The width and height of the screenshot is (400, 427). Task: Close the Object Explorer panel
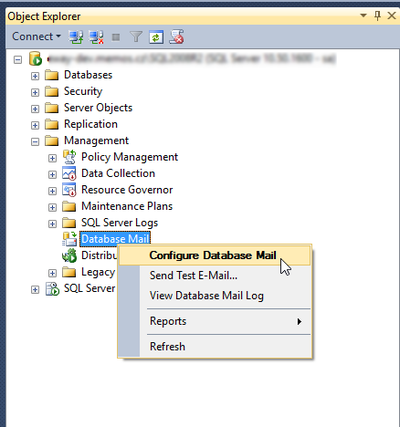(392, 16)
